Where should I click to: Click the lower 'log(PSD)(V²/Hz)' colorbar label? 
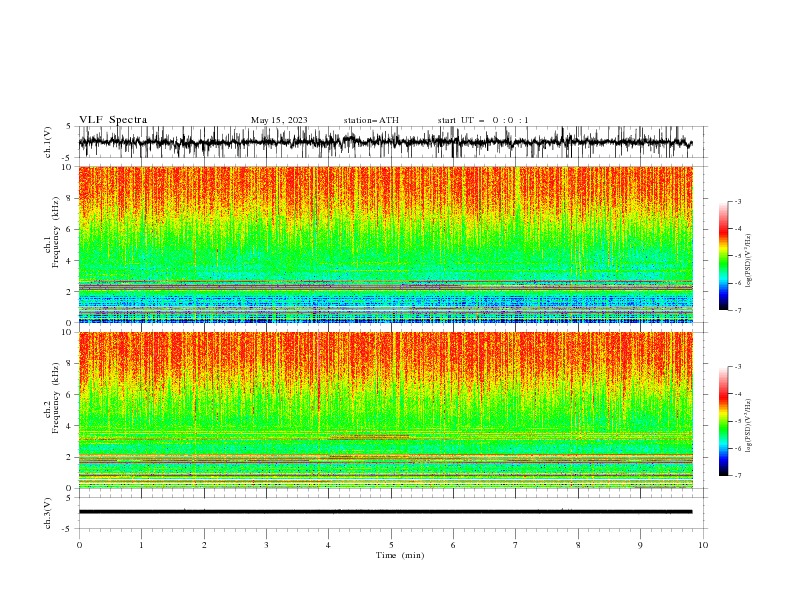[749, 425]
